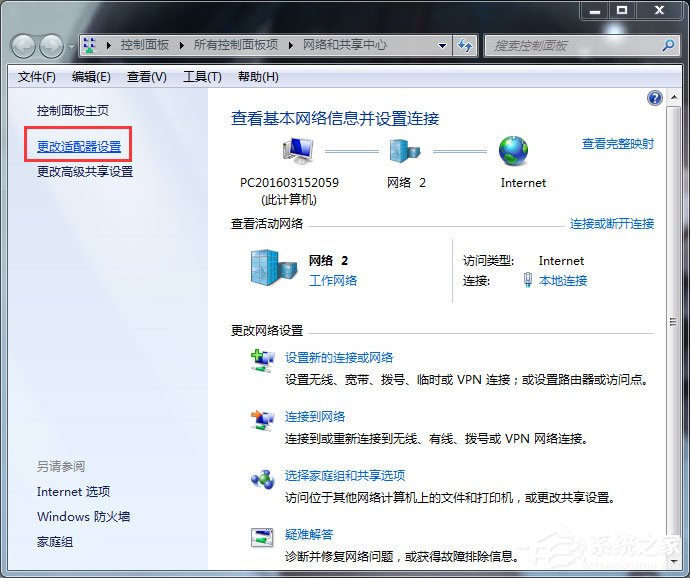This screenshot has width=690, height=578.
Task: Open 更改高级共享设置 link
Action: point(85,171)
